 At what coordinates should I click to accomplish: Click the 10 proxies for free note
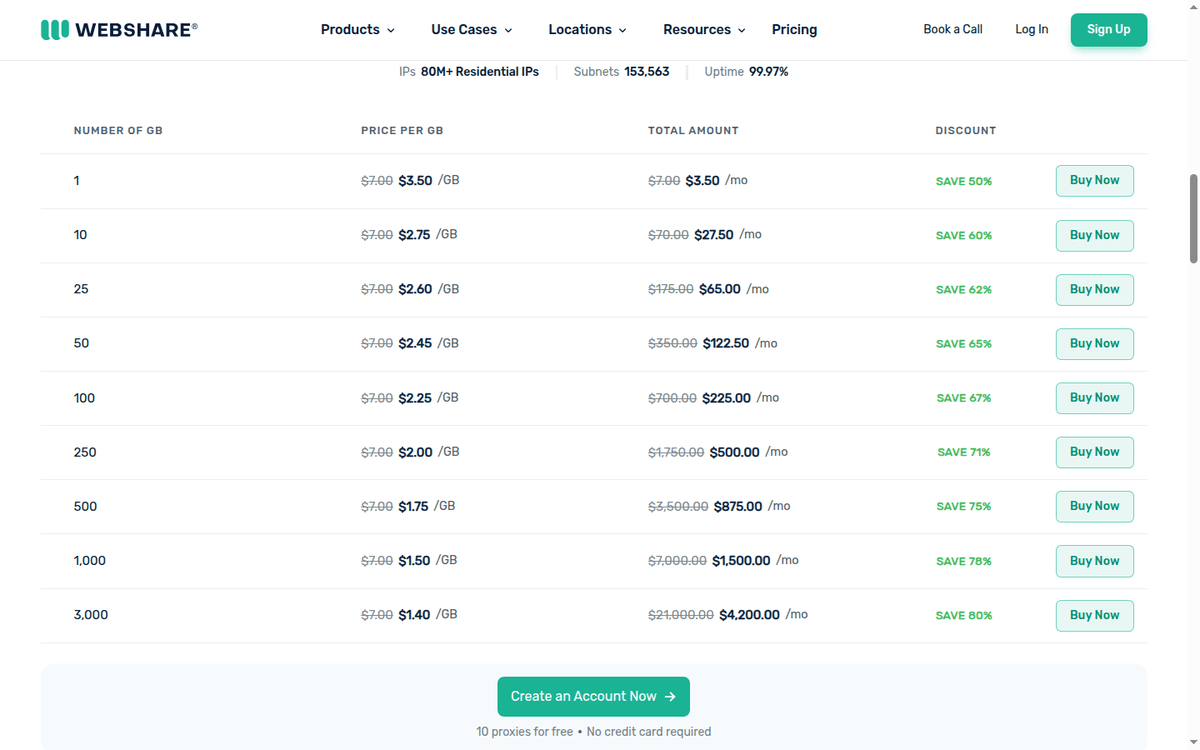(524, 732)
